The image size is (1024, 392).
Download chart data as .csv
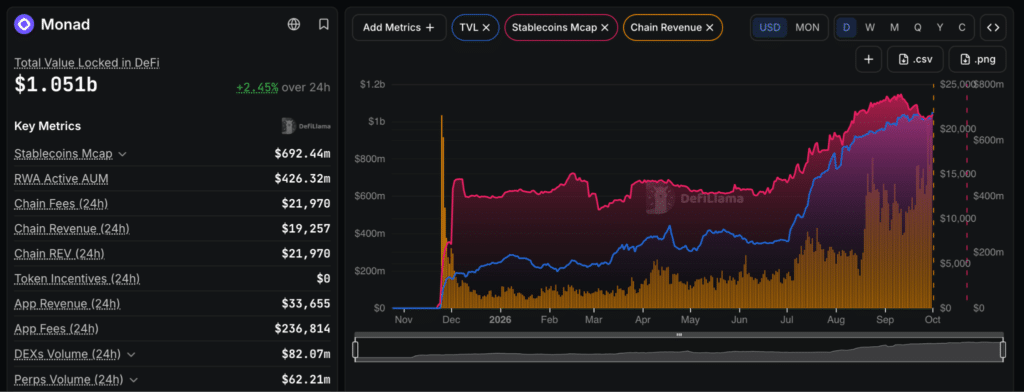tap(916, 59)
